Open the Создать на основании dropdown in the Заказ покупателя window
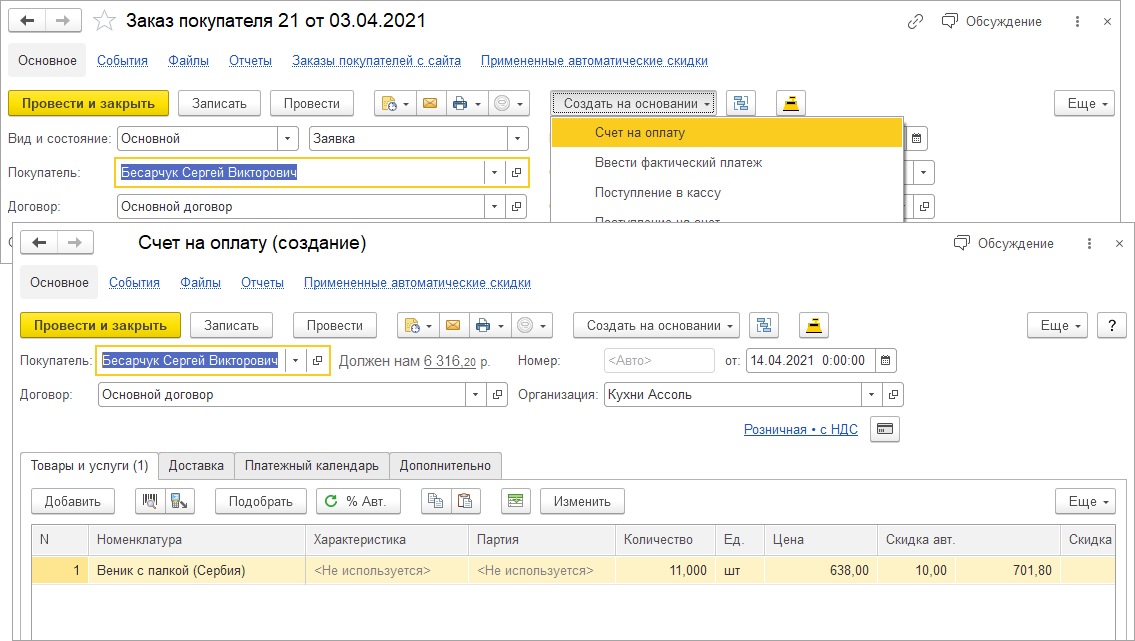 point(634,103)
